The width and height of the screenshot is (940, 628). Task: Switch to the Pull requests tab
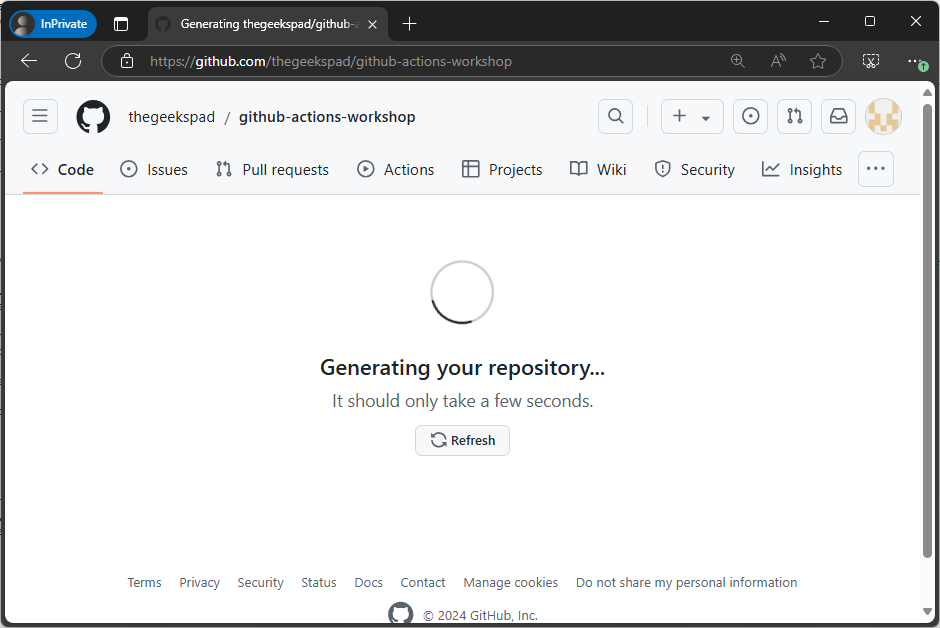tap(273, 170)
